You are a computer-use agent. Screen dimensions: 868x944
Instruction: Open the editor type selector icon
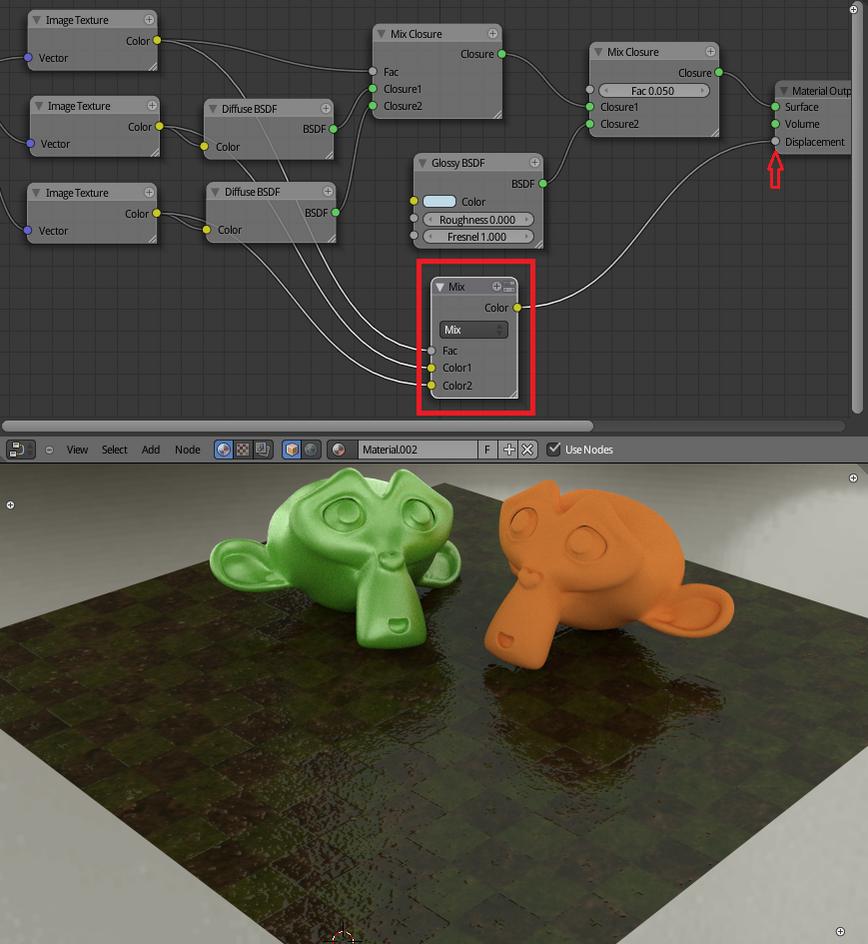(x=20, y=450)
